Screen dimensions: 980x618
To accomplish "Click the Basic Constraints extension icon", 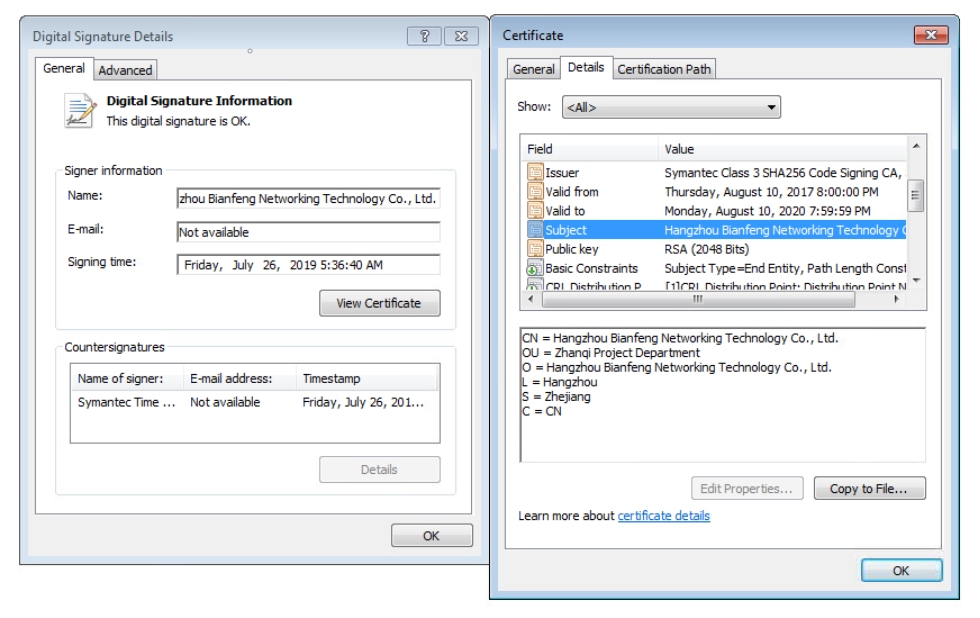I will [x=535, y=268].
